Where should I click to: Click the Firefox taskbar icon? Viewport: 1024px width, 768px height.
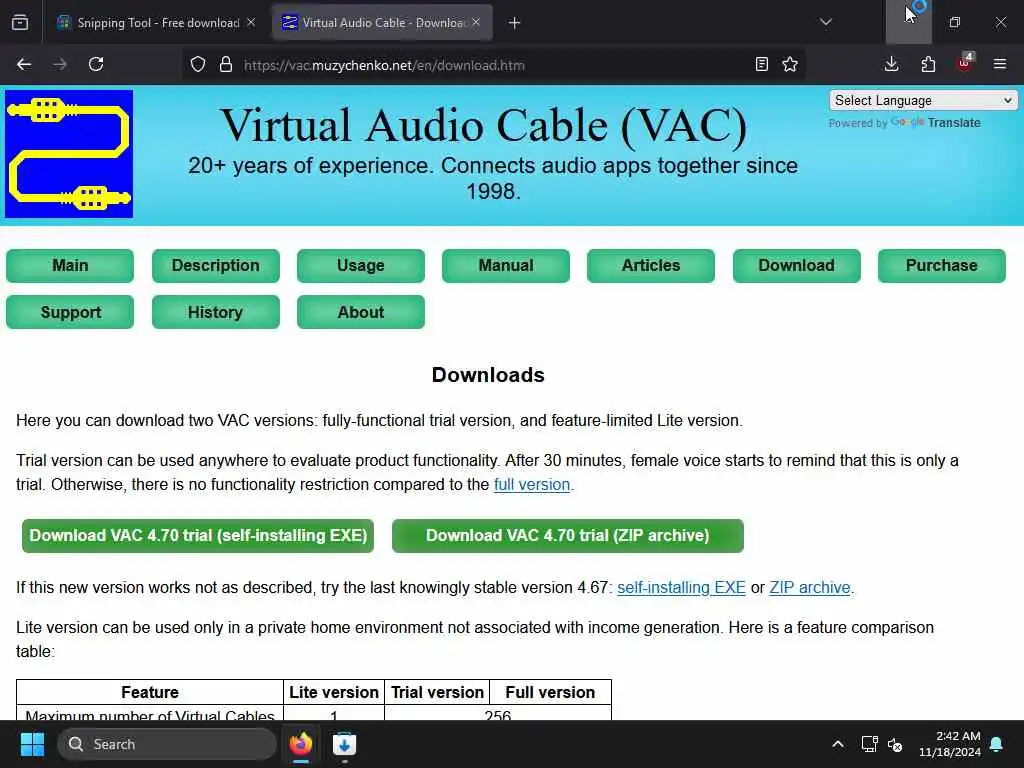301,744
